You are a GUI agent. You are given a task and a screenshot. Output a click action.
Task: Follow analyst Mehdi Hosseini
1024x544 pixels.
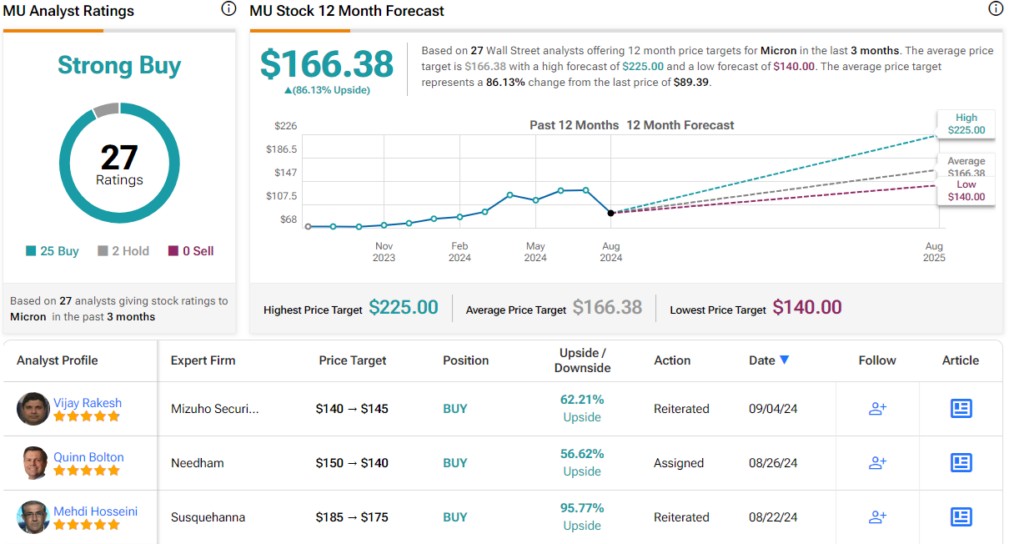pyautogui.click(x=877, y=517)
